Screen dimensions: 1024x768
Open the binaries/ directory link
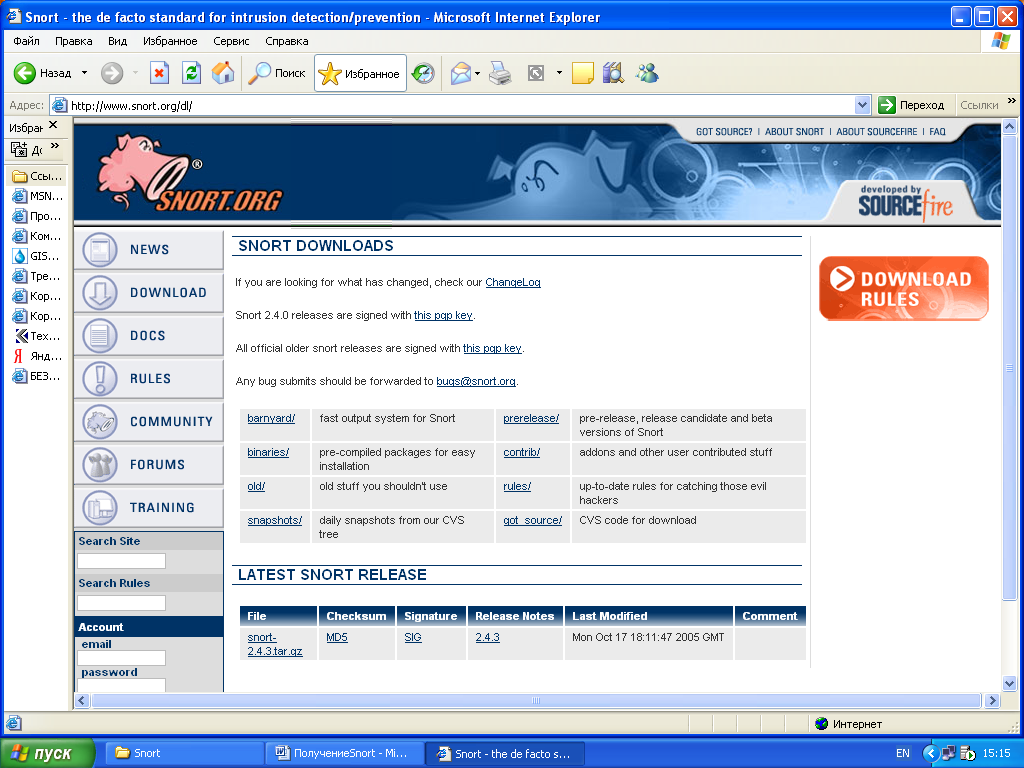tap(268, 452)
